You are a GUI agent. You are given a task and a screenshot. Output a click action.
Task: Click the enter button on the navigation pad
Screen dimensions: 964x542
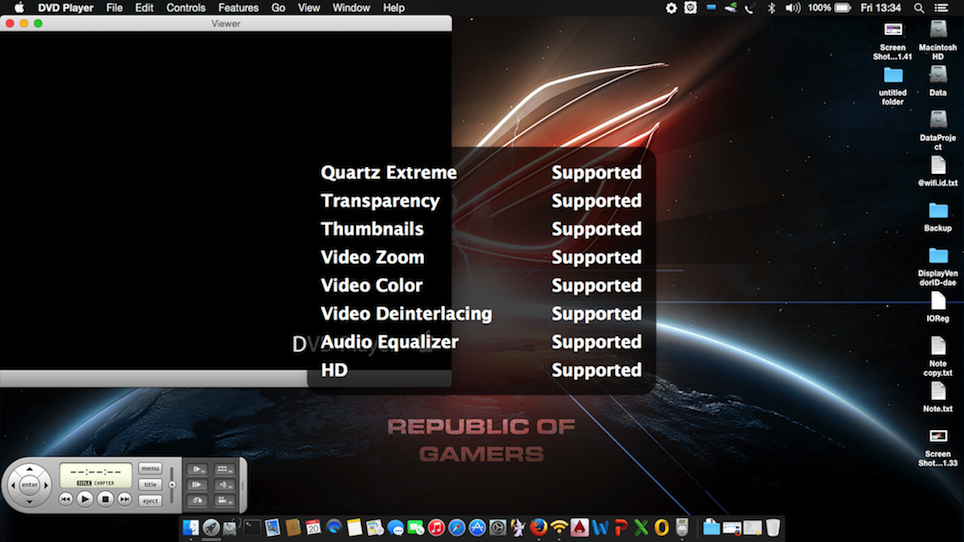[x=30, y=485]
